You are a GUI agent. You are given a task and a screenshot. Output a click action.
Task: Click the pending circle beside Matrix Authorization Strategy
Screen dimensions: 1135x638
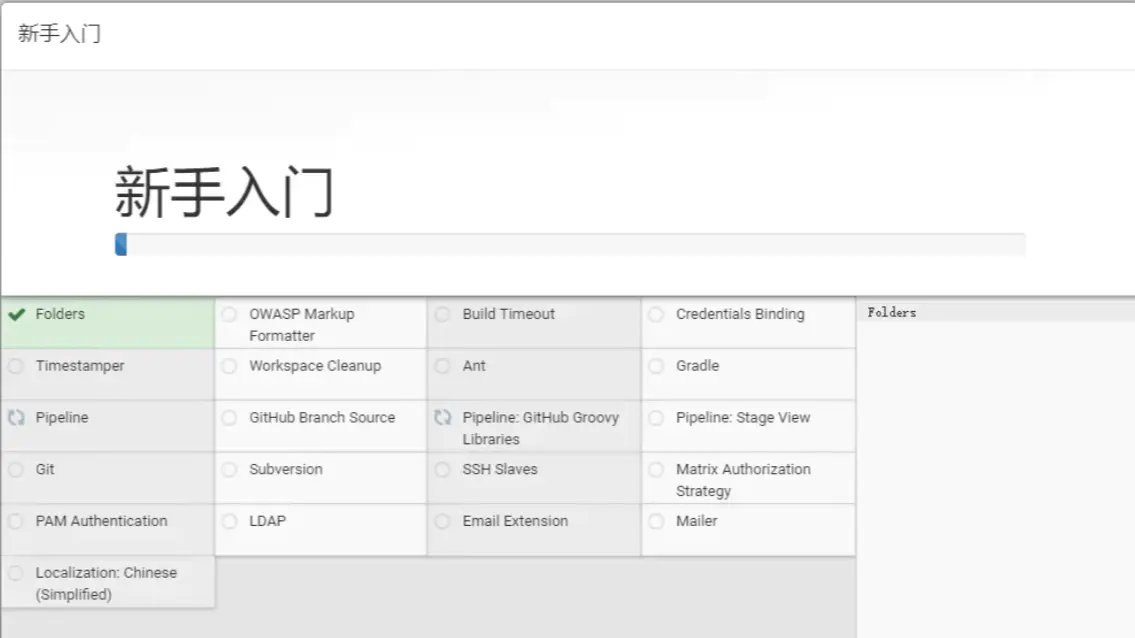click(x=656, y=470)
